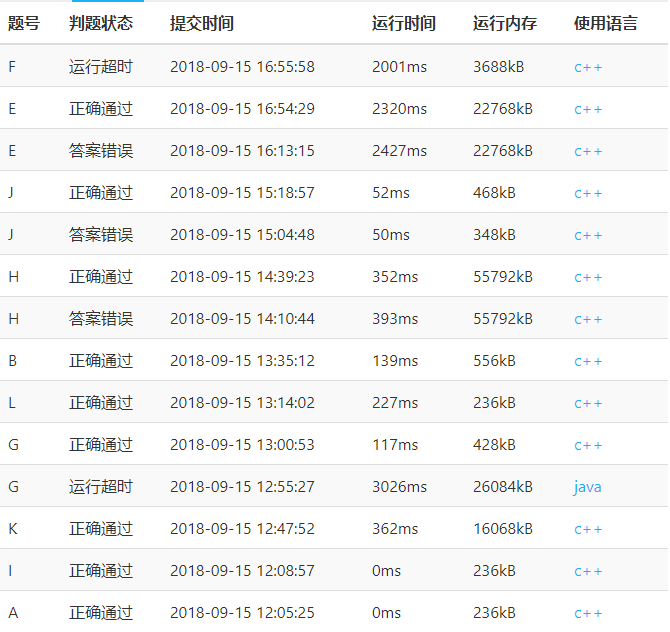
Task: Click the 运行时间 column header
Action: [x=404, y=23]
